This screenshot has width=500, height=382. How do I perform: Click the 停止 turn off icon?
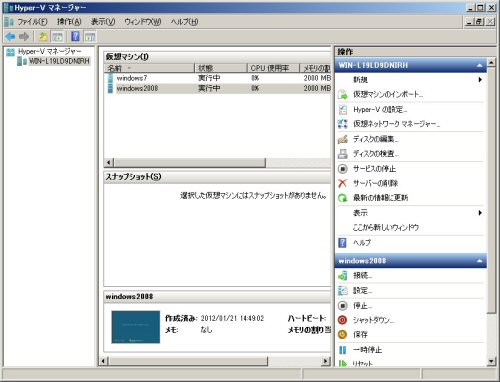point(343,305)
